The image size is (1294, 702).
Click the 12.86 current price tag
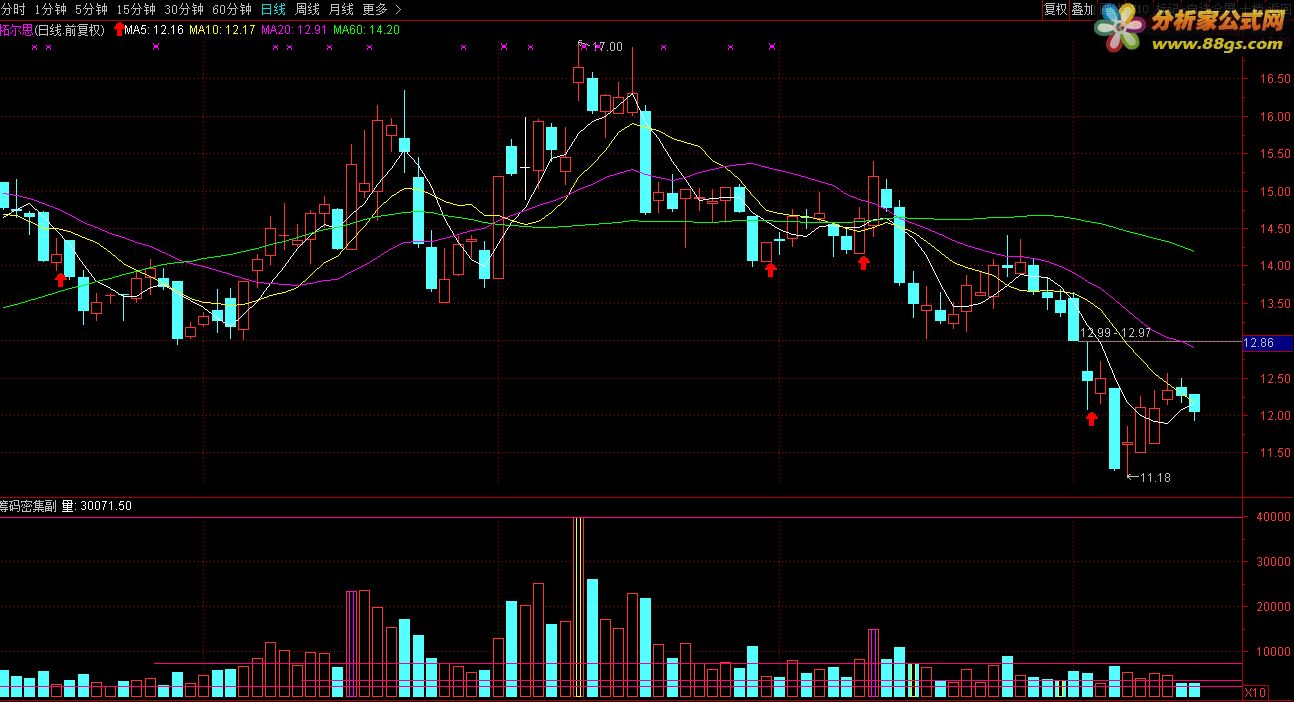(x=1266, y=342)
